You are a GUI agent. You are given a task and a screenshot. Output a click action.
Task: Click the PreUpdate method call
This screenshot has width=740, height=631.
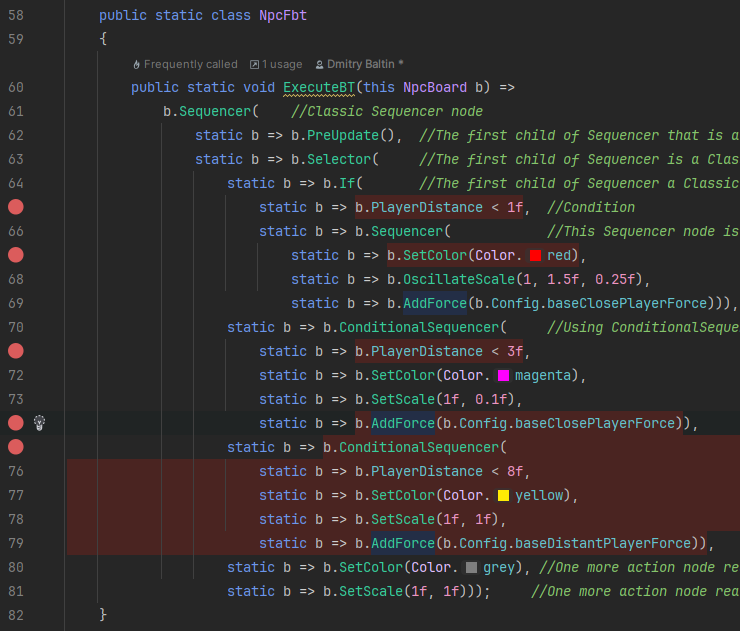click(343, 135)
